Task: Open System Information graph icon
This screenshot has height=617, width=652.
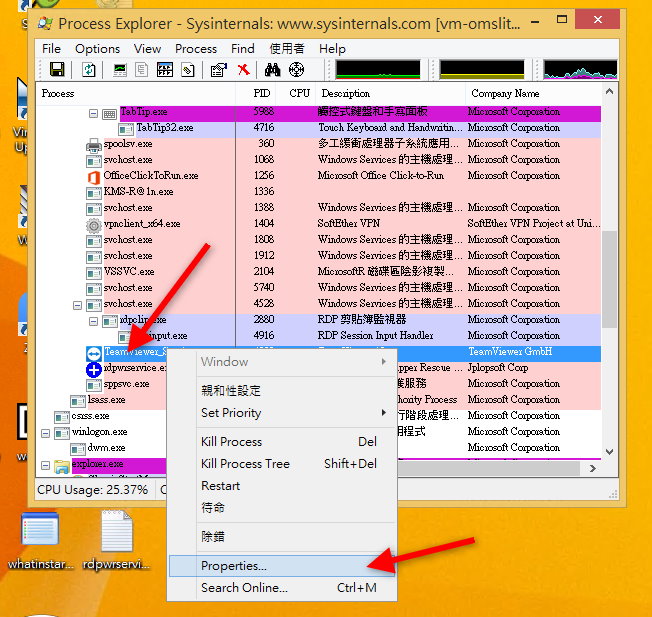Action: (120, 69)
